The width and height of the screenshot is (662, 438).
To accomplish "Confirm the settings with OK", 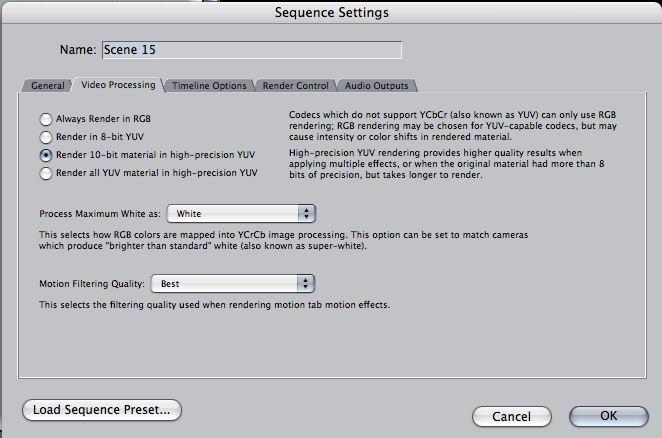I will coord(608,415).
